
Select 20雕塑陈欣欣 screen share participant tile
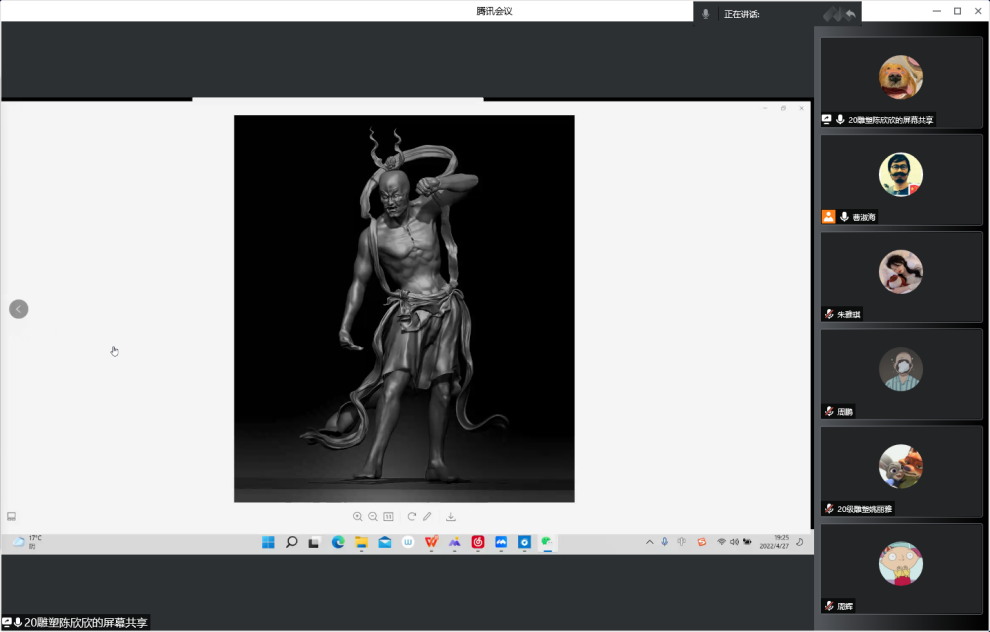click(901, 81)
